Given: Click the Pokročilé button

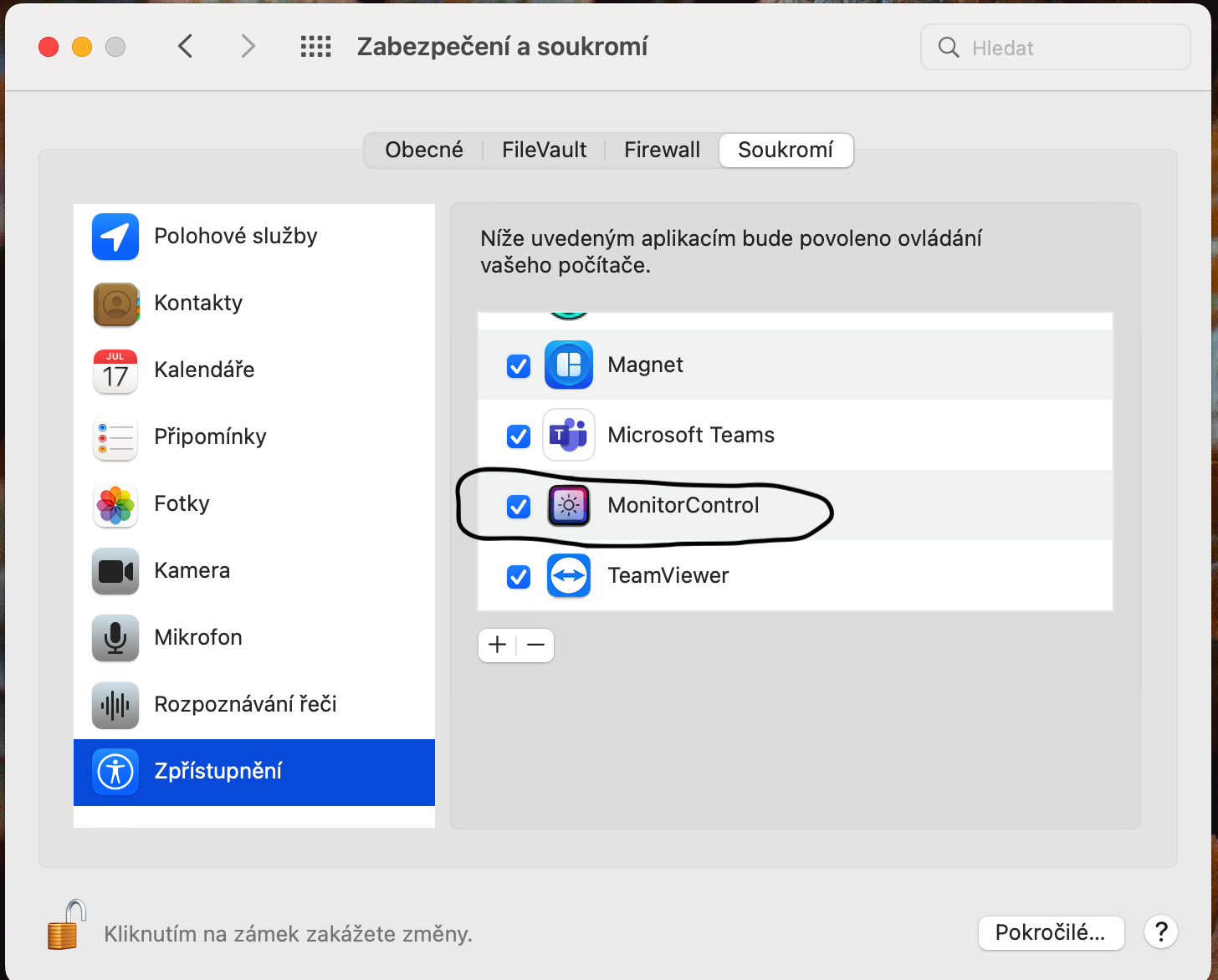Looking at the screenshot, I should [x=1051, y=932].
